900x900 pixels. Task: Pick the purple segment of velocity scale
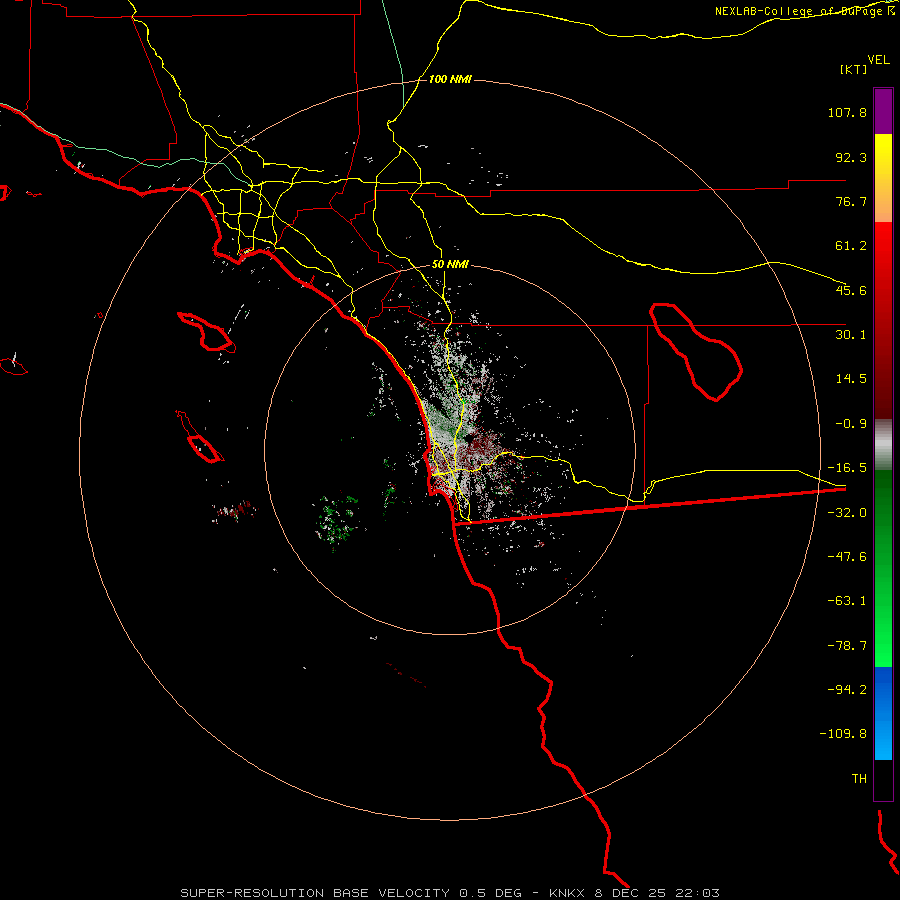(883, 111)
